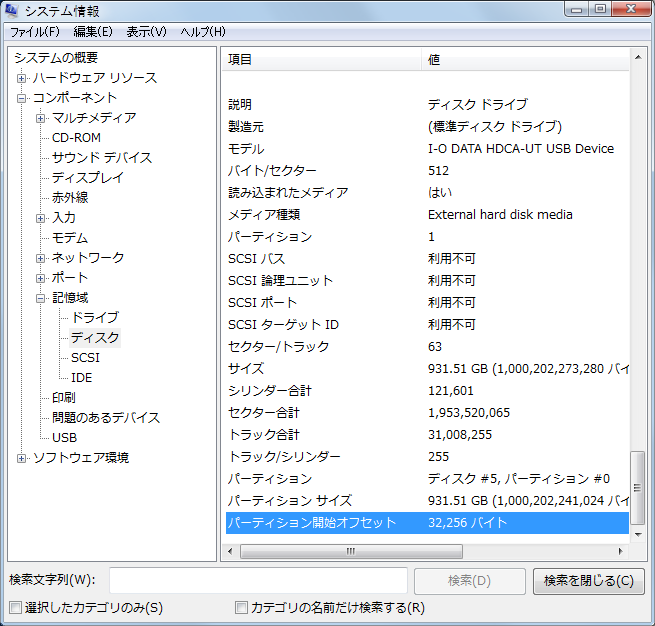Enable カテゴリの名前だけ検索する(R) checkbox

pyautogui.click(x=241, y=607)
